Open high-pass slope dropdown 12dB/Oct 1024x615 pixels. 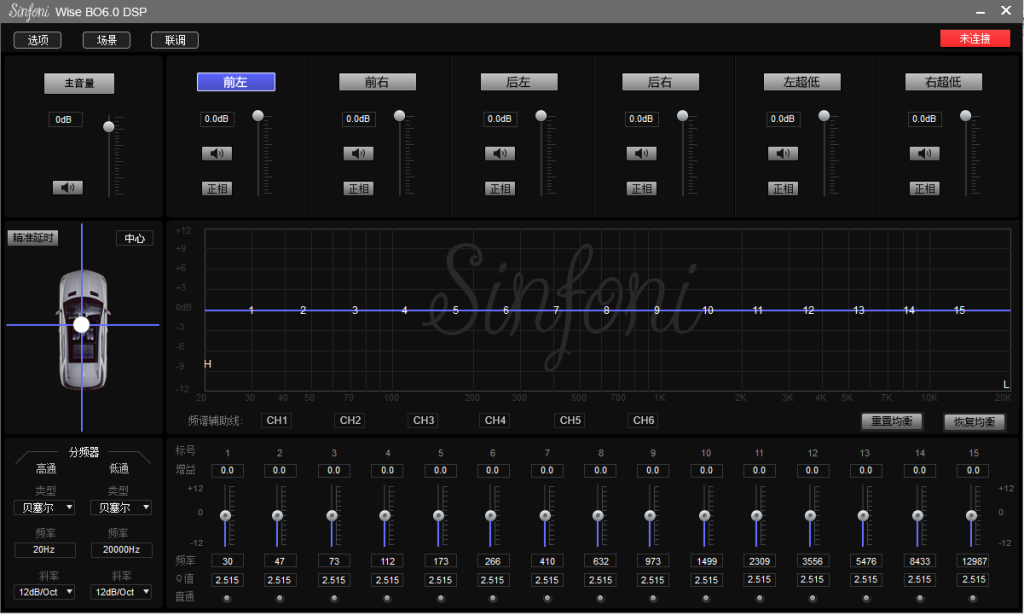[x=44, y=592]
